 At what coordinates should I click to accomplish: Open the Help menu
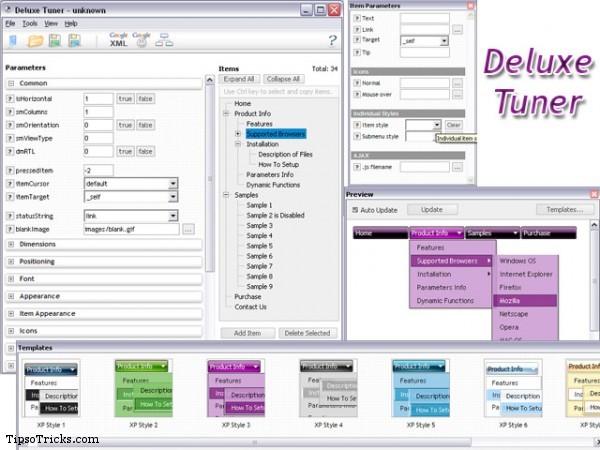(71, 23)
